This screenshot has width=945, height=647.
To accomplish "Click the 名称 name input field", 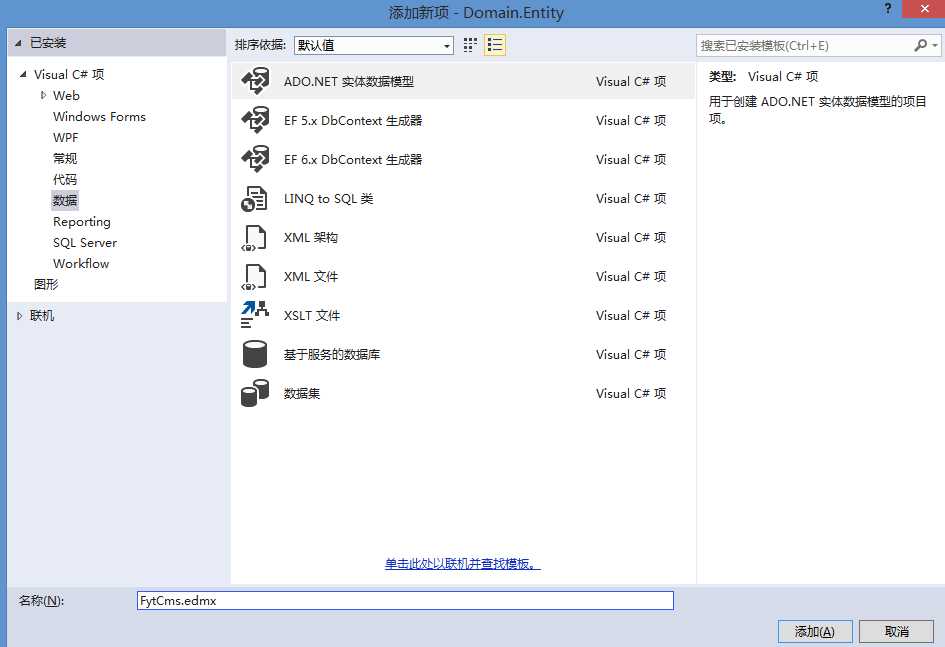I will tap(405, 601).
